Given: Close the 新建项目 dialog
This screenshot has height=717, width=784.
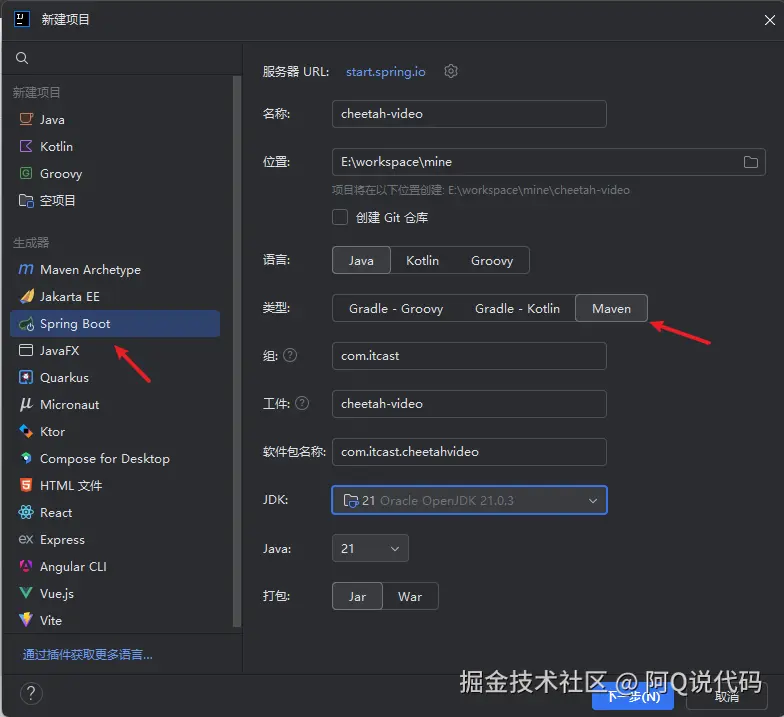Looking at the screenshot, I should point(770,20).
